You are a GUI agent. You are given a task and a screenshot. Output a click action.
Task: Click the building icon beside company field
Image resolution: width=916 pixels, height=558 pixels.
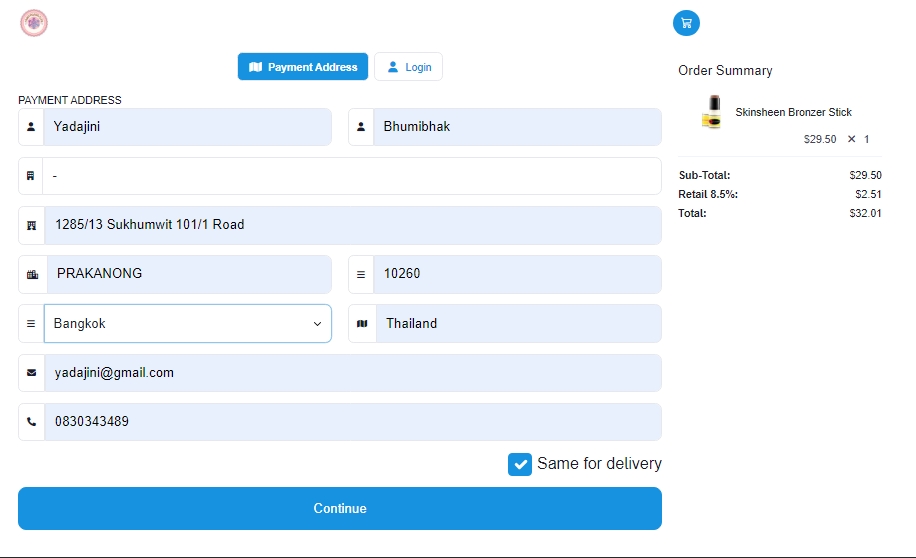pos(31,176)
